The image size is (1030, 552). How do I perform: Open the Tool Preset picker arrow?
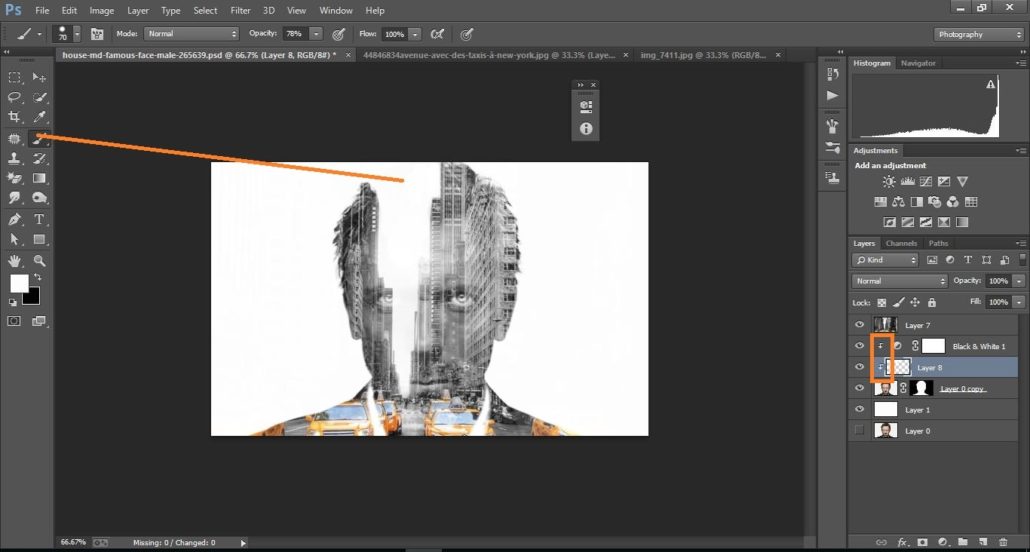tap(39, 34)
